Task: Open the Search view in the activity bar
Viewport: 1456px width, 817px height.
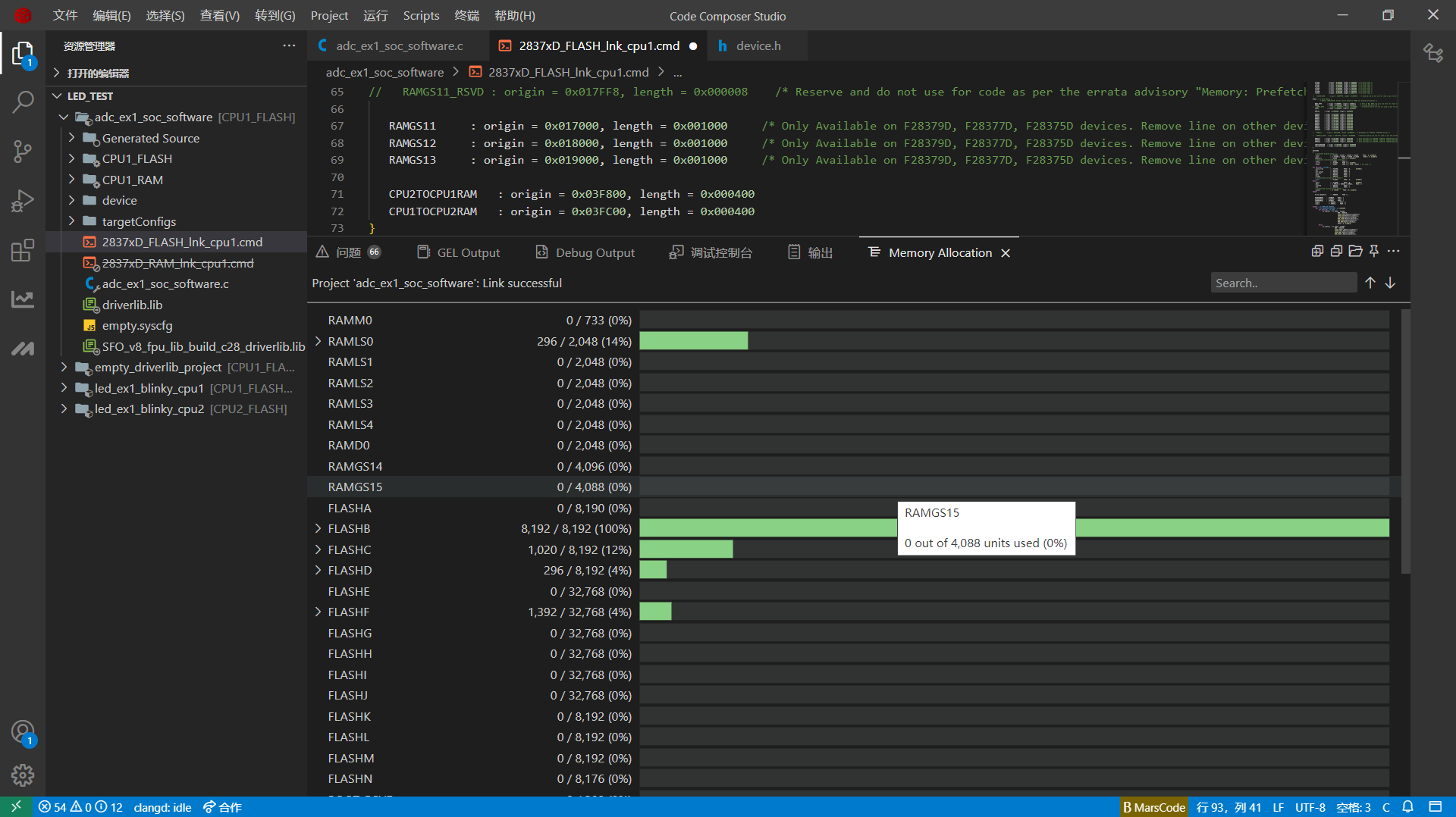Action: (24, 101)
